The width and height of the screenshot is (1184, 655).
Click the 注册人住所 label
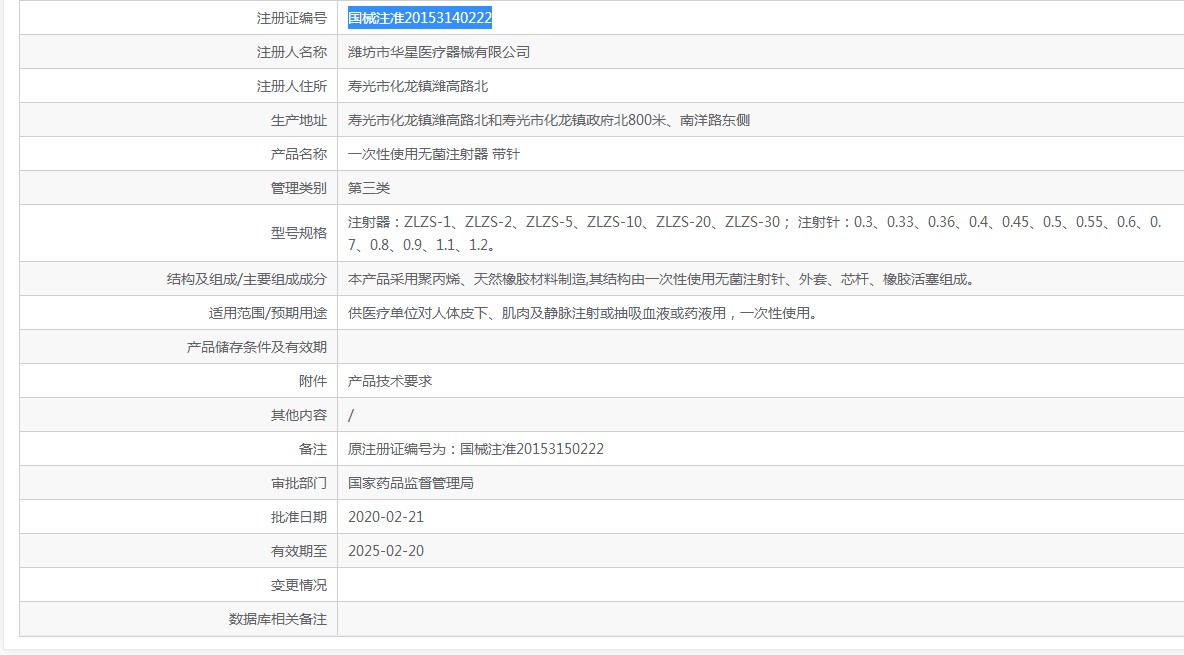[291, 86]
